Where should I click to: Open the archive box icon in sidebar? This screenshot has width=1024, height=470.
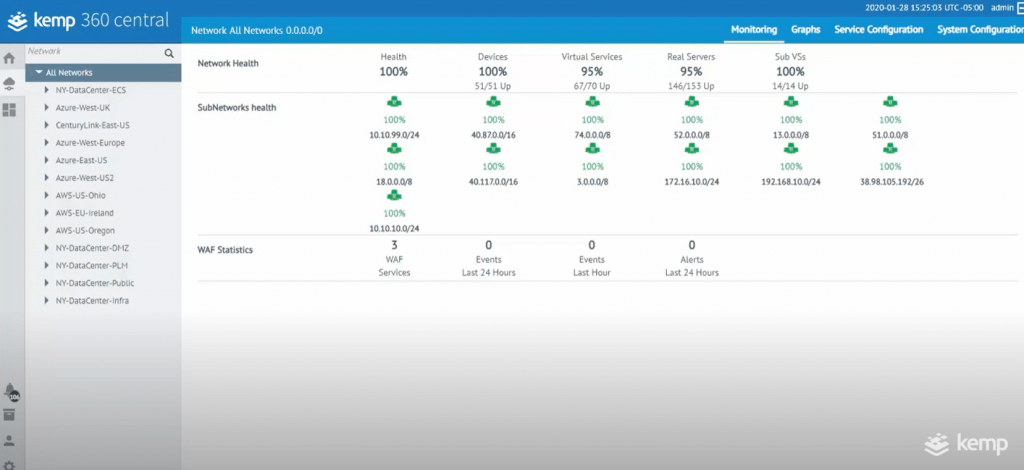coord(9,415)
